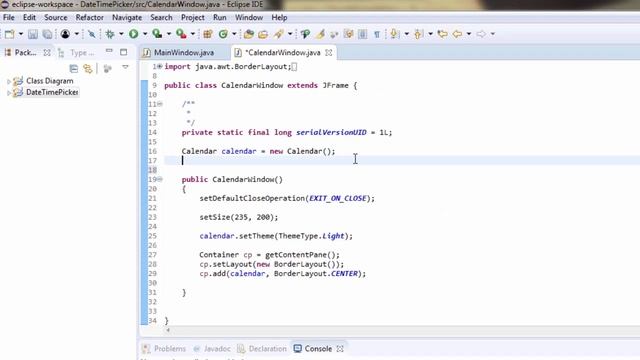
Task: Close the CalendarWindow.java tab
Action: coord(329,53)
